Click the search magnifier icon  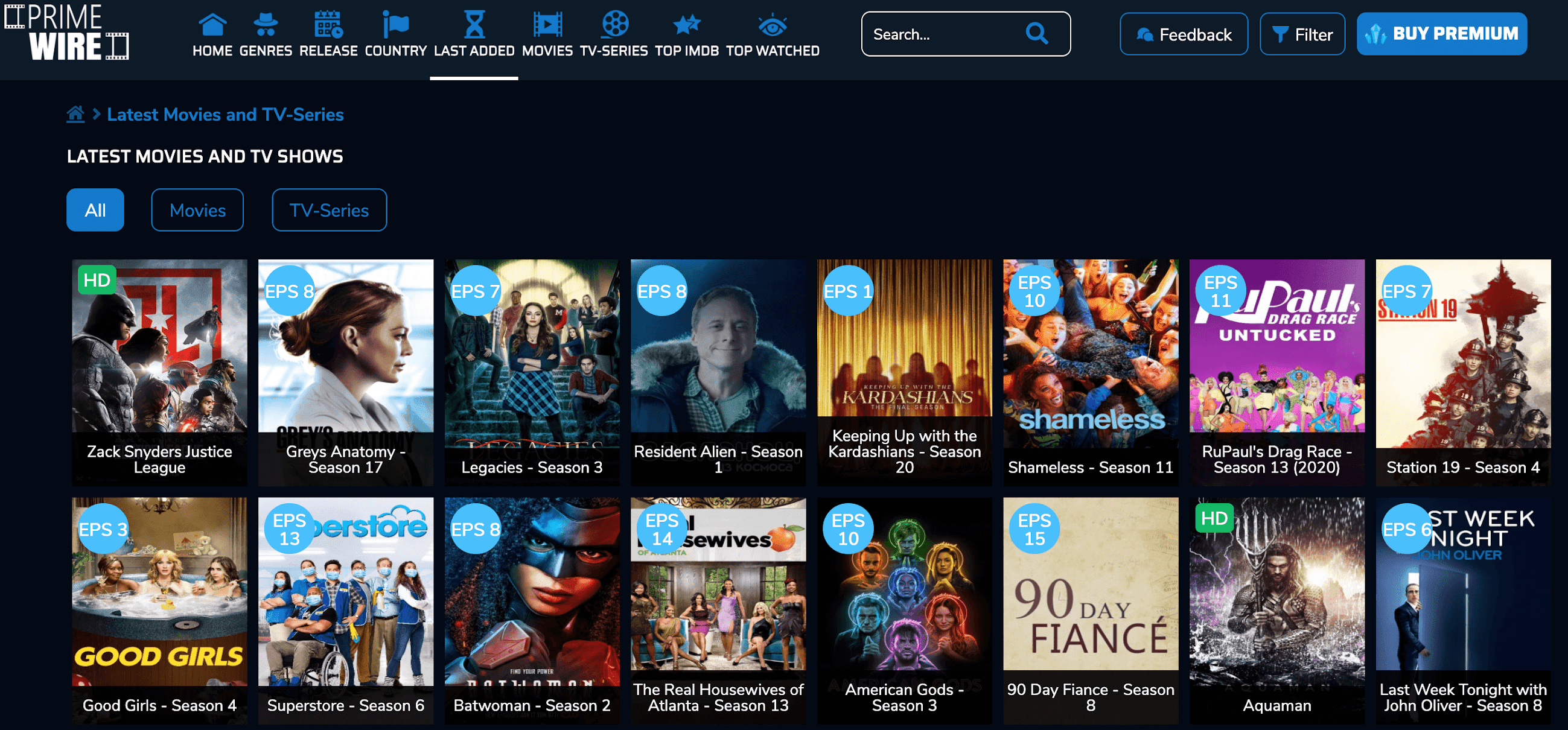[1036, 34]
